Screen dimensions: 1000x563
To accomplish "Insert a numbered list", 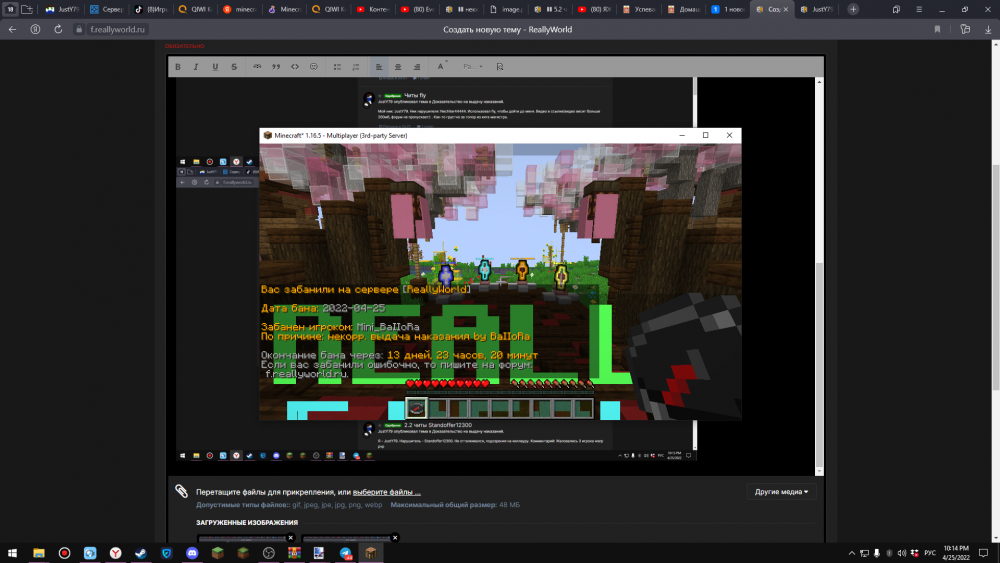I will 356,66.
